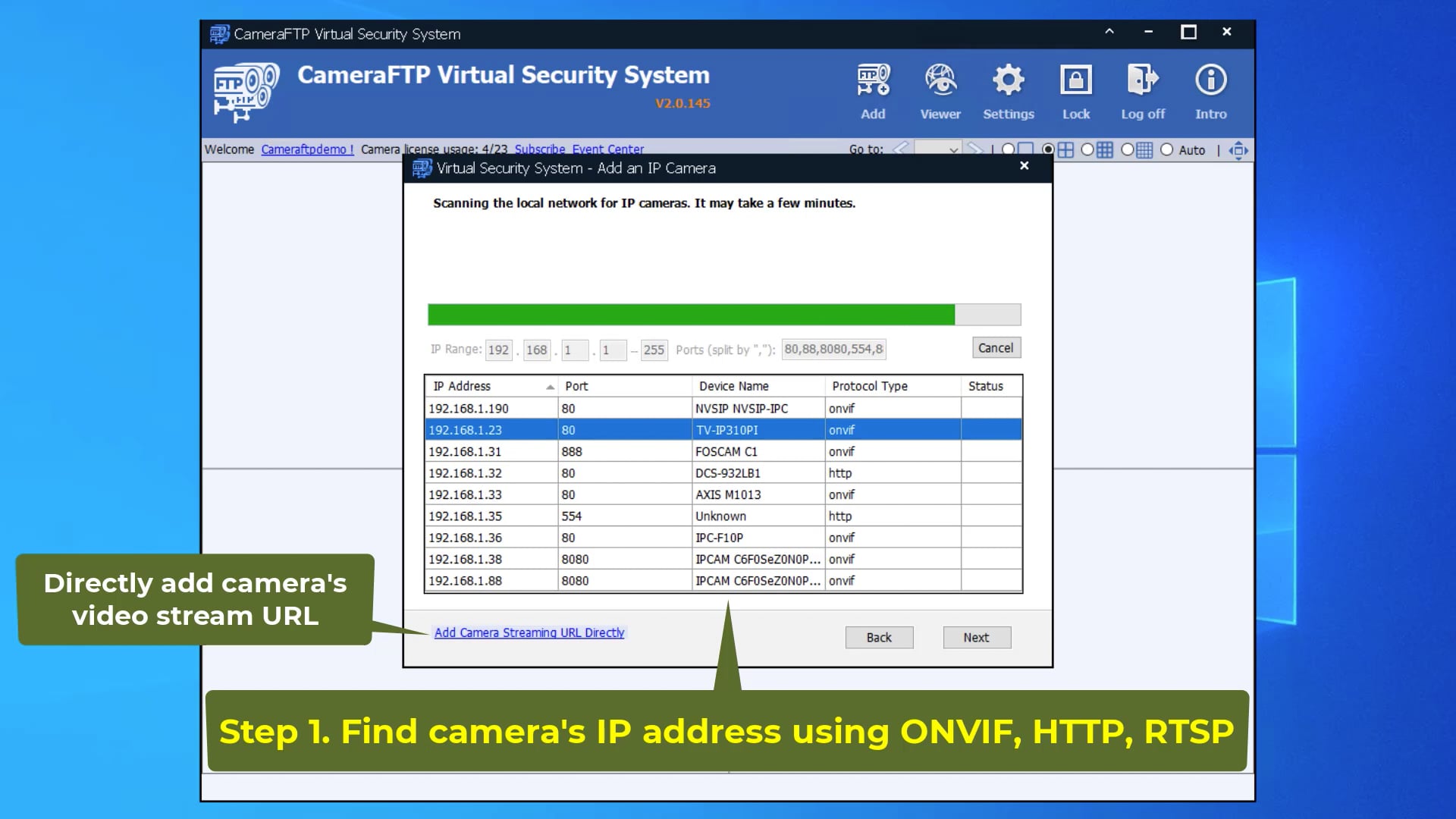
Task: Click the Status column header
Action: click(991, 386)
